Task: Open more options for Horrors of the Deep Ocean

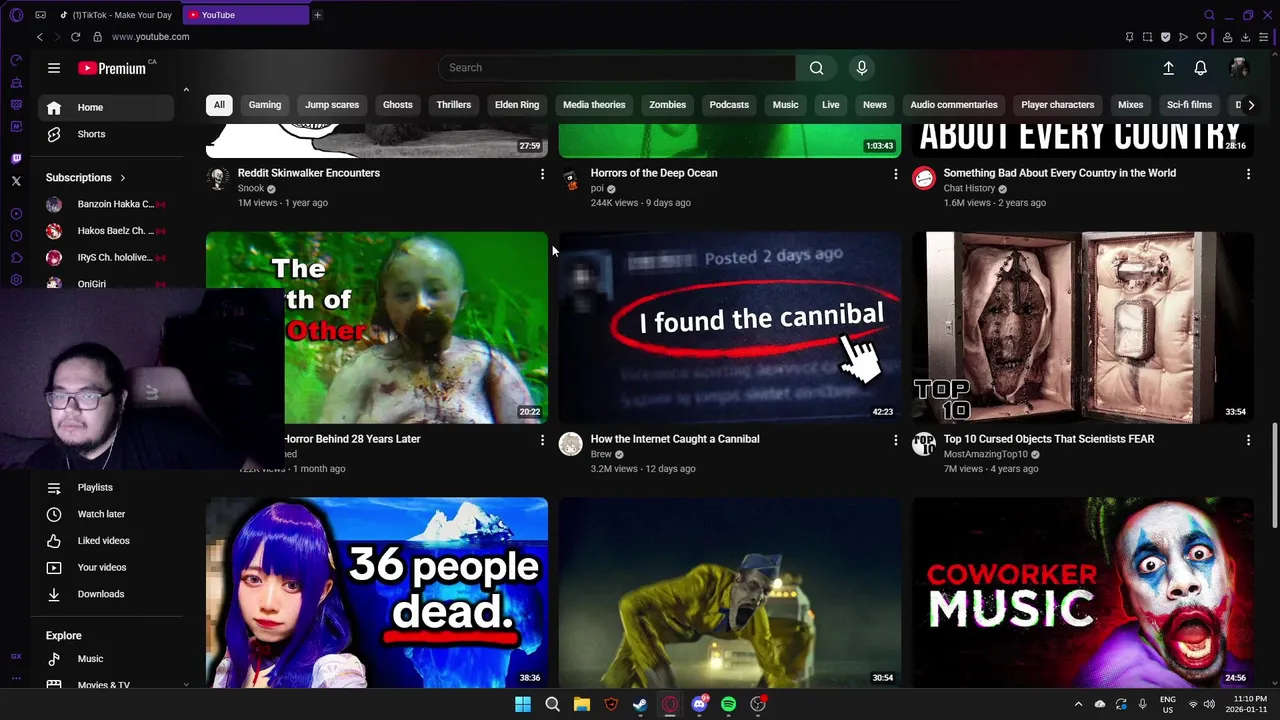Action: 895,174
